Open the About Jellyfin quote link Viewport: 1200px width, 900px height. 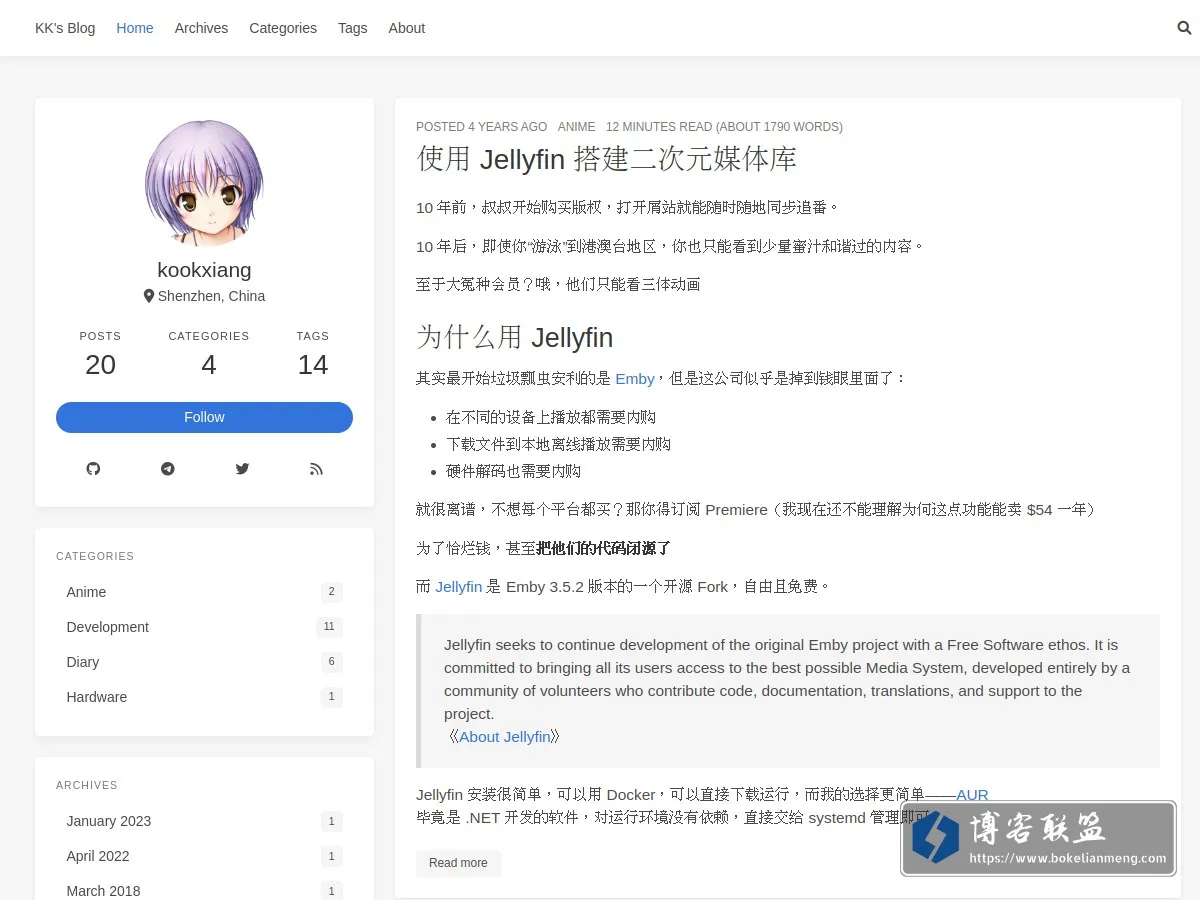click(505, 737)
